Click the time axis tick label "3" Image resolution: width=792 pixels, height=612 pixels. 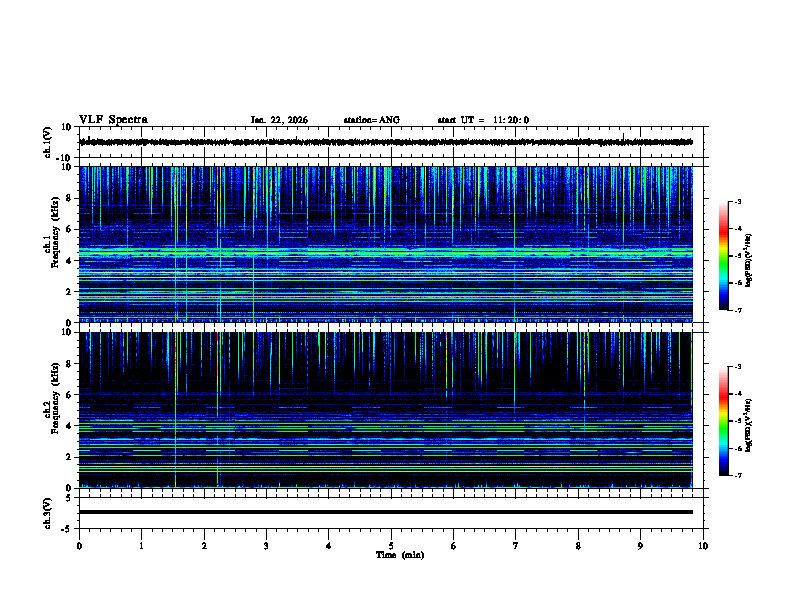tap(266, 546)
